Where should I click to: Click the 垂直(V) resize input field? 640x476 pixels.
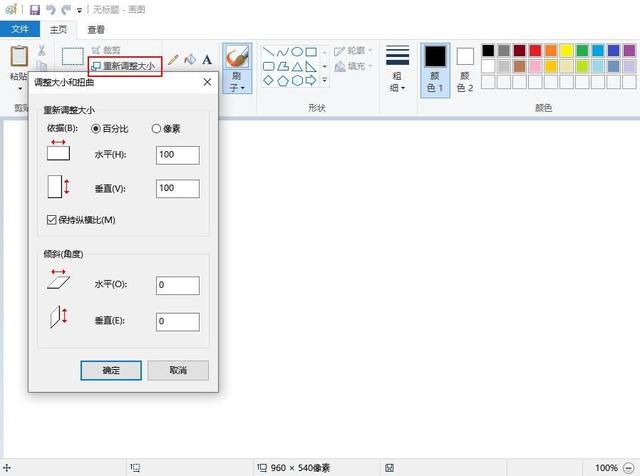178,189
